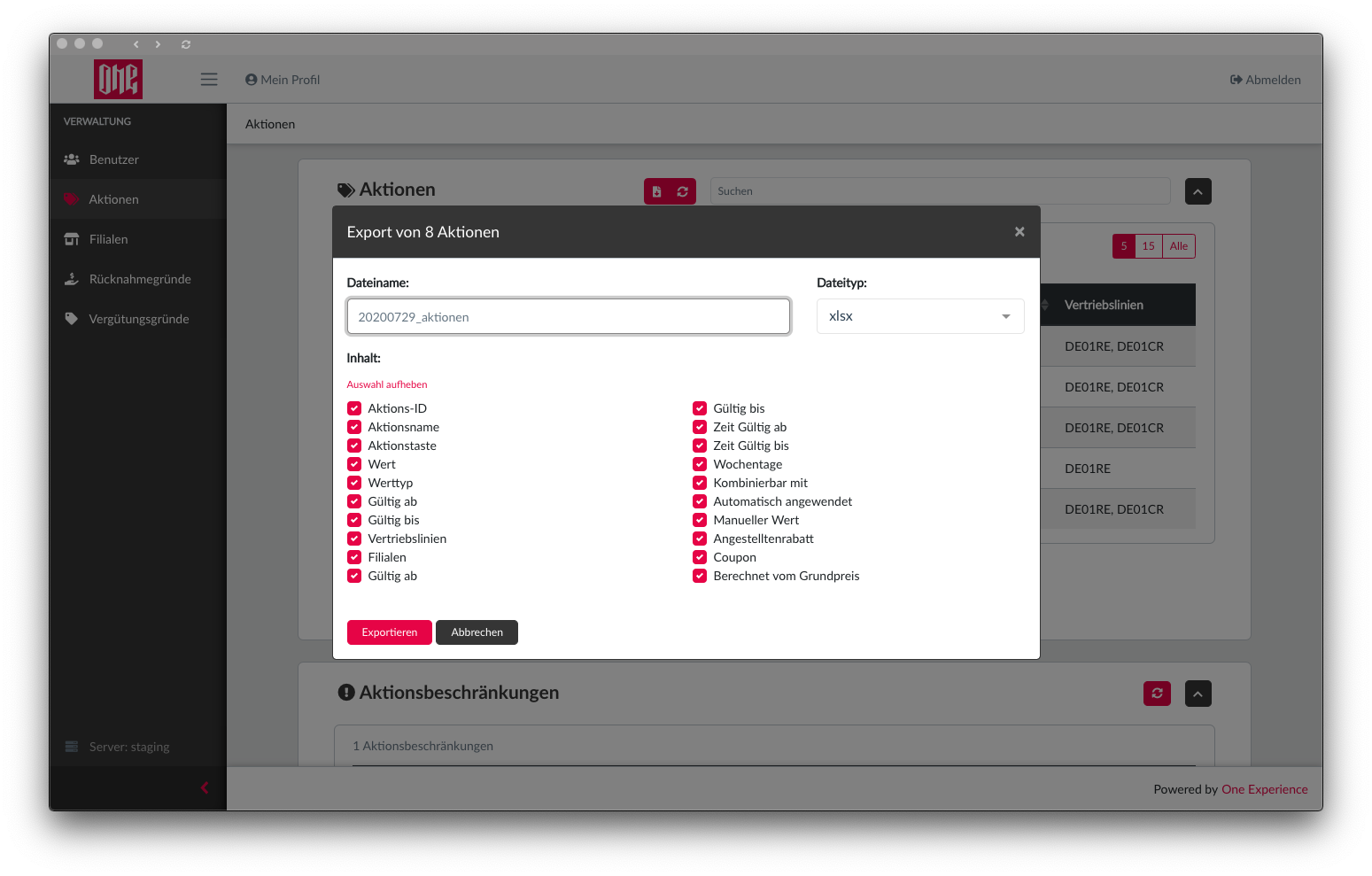Click browser forward arrow
1372x876 pixels.
158,43
